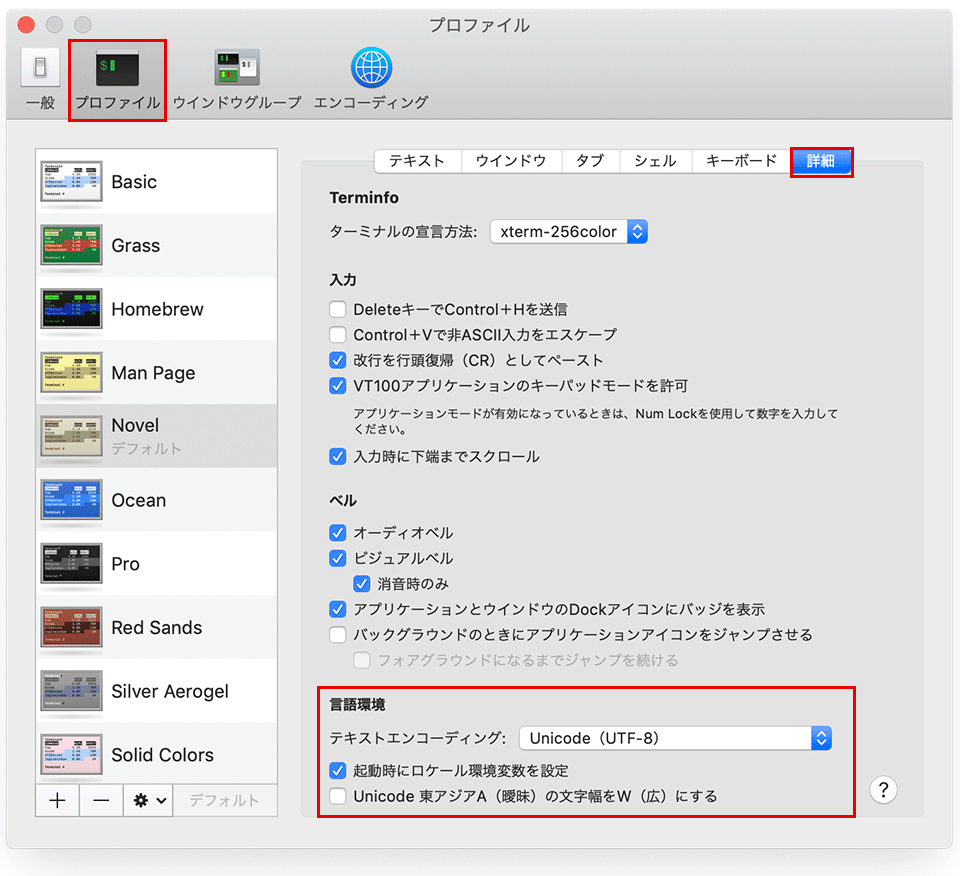The image size is (960, 876).
Task: Select the Homebrew profile thumbnail
Action: (x=72, y=309)
